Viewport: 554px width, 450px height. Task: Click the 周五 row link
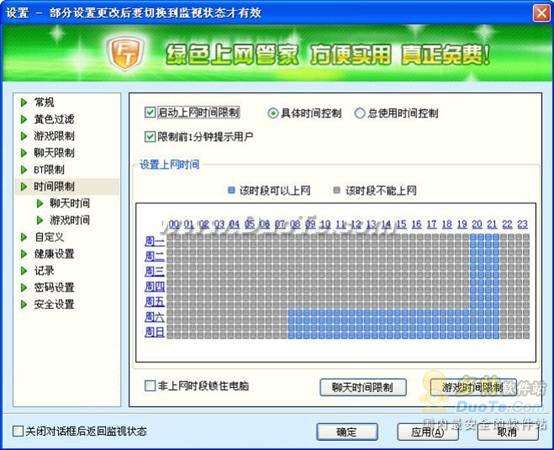[x=154, y=302]
